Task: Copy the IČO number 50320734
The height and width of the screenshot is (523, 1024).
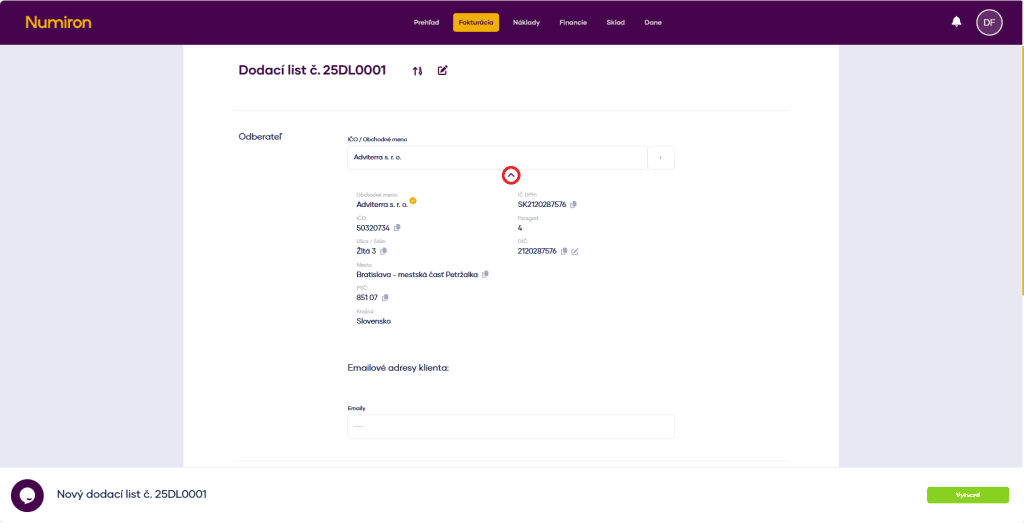Action: [x=397, y=228]
